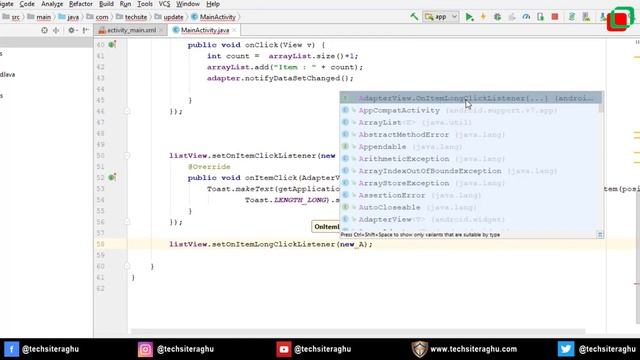Hide the project tool window
The image size is (640, 360).
point(85,30)
